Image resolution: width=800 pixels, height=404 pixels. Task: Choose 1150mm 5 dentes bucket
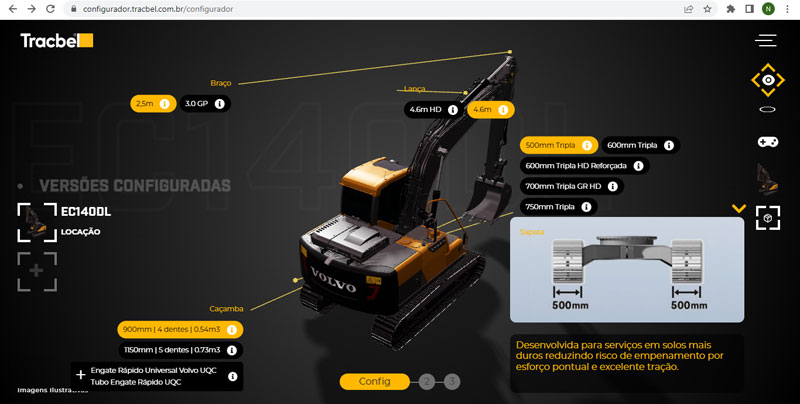[180, 350]
